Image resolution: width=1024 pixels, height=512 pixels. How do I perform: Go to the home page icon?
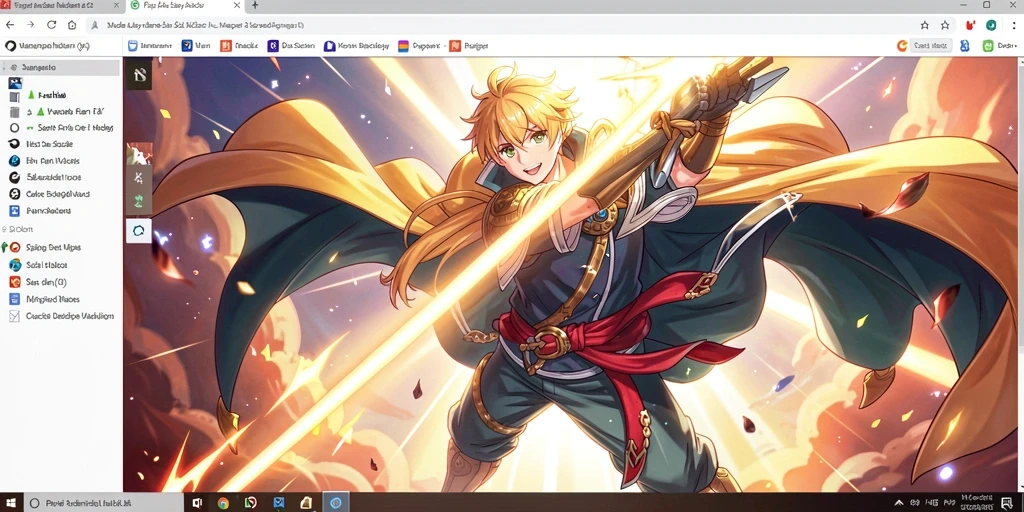pos(72,25)
